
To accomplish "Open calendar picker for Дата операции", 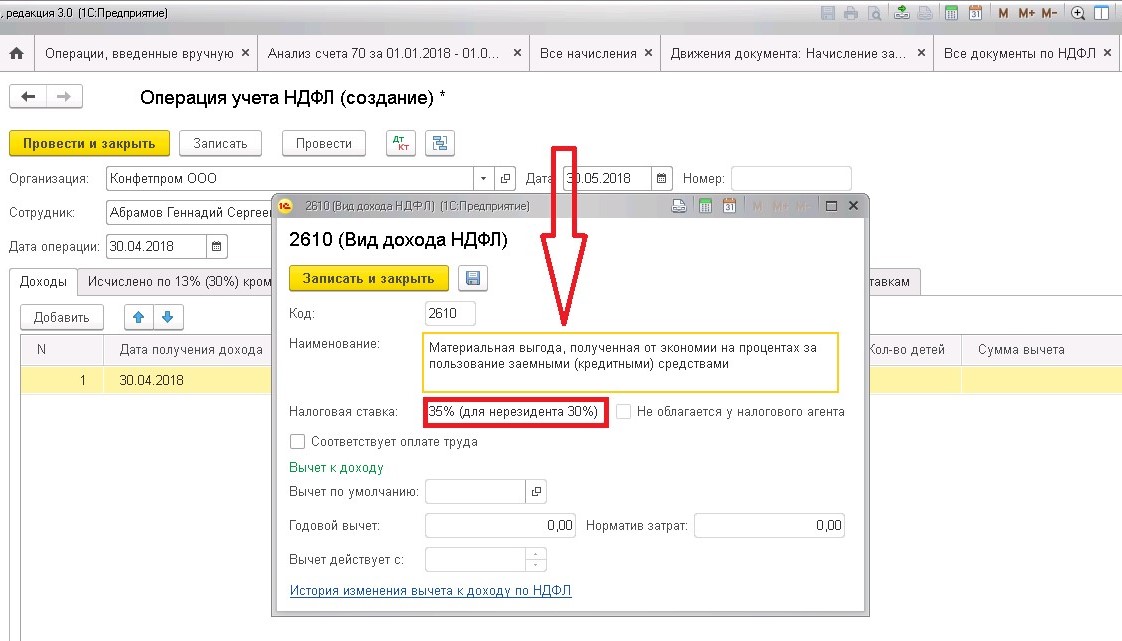I will click(x=217, y=246).
